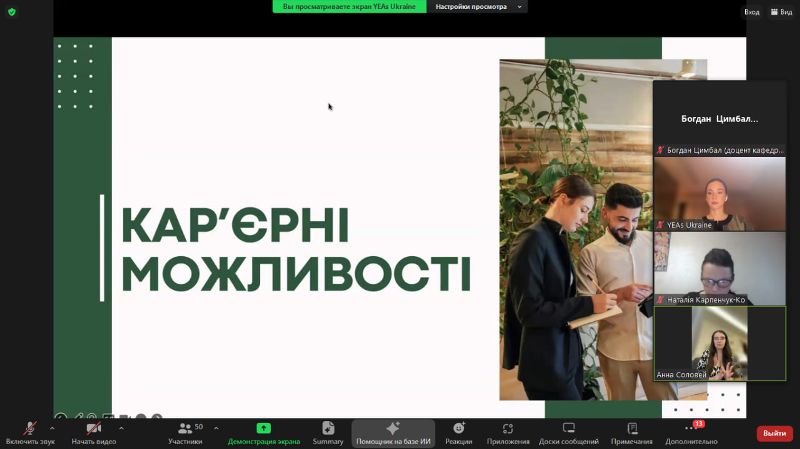Start camera with Начать видео button

click(94, 429)
